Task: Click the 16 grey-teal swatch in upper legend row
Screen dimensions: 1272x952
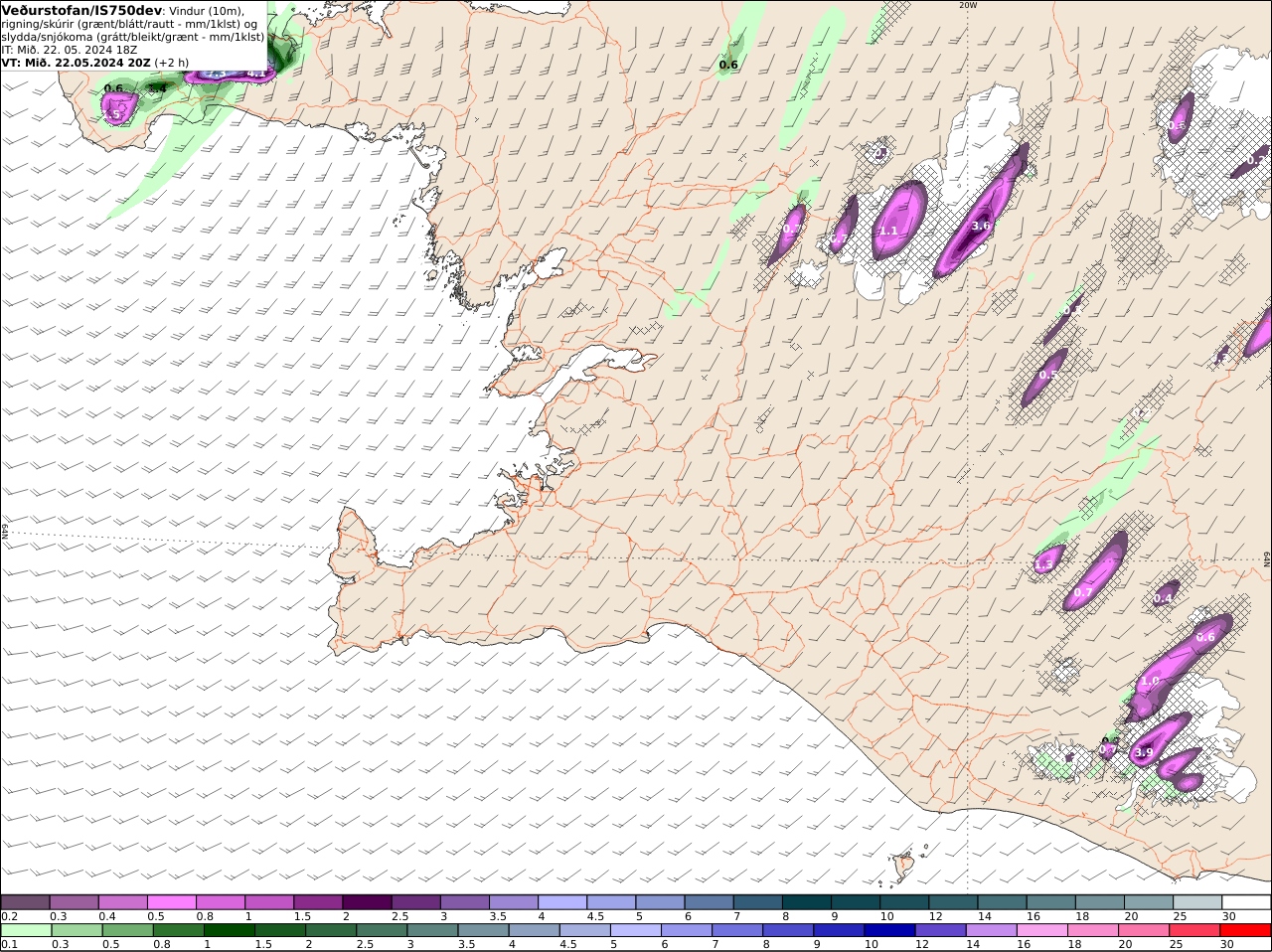Action: [x=1050, y=902]
